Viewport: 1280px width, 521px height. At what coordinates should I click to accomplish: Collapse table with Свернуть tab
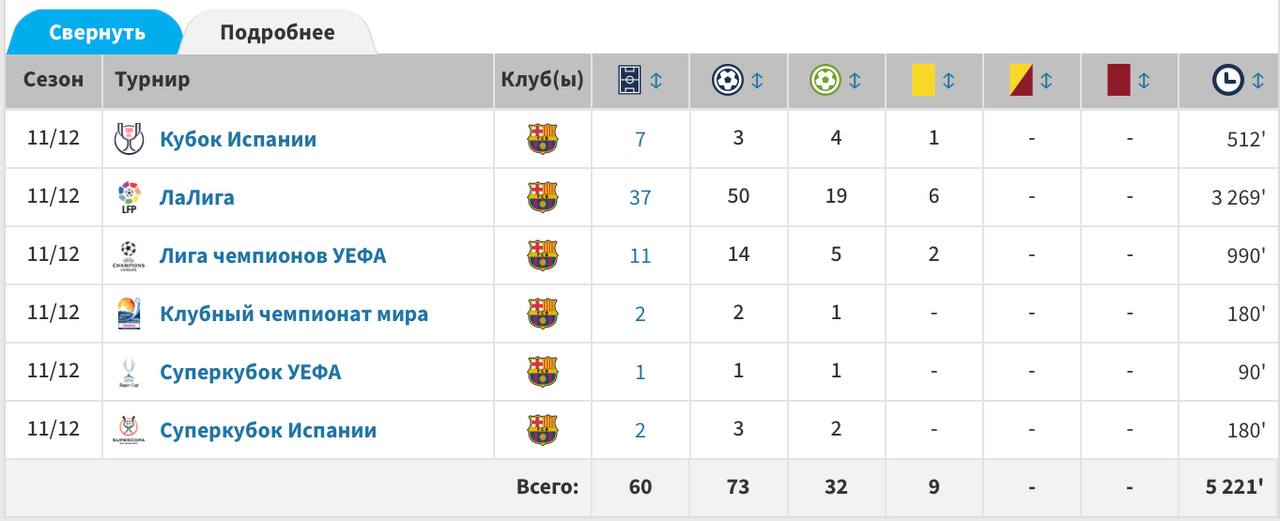tap(98, 33)
